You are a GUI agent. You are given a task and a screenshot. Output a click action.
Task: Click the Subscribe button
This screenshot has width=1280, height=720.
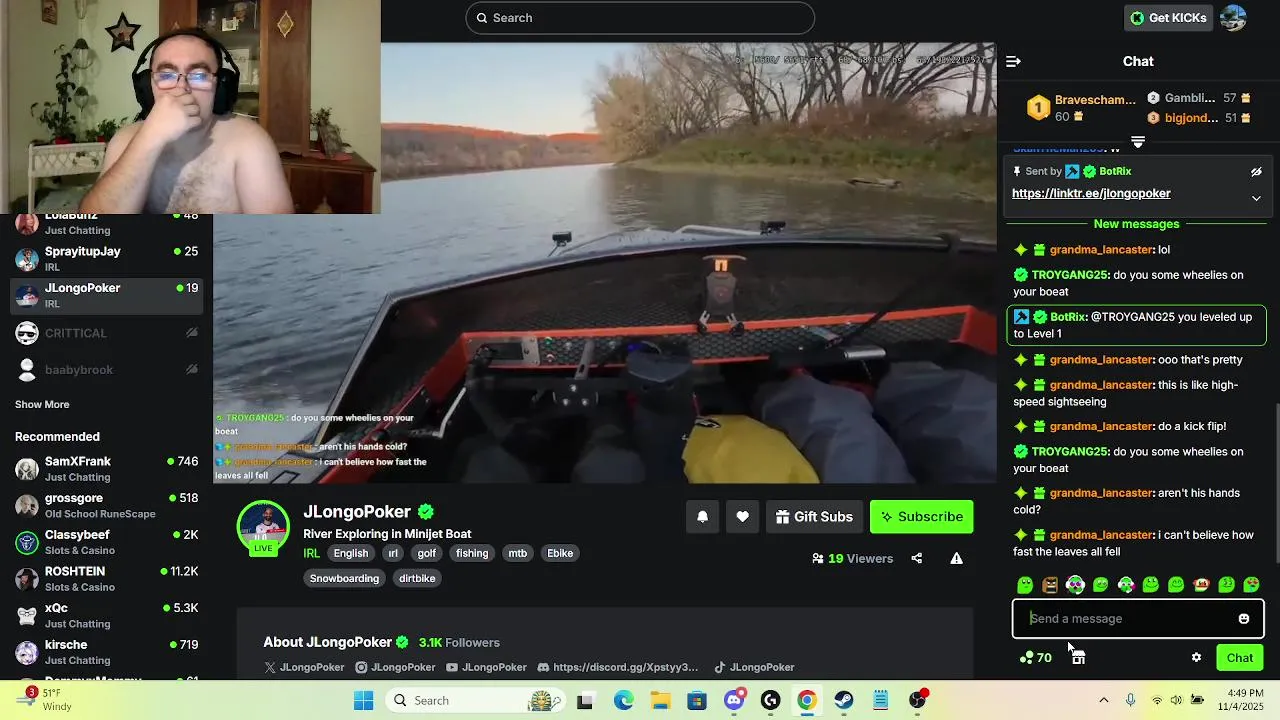pyautogui.click(x=921, y=517)
